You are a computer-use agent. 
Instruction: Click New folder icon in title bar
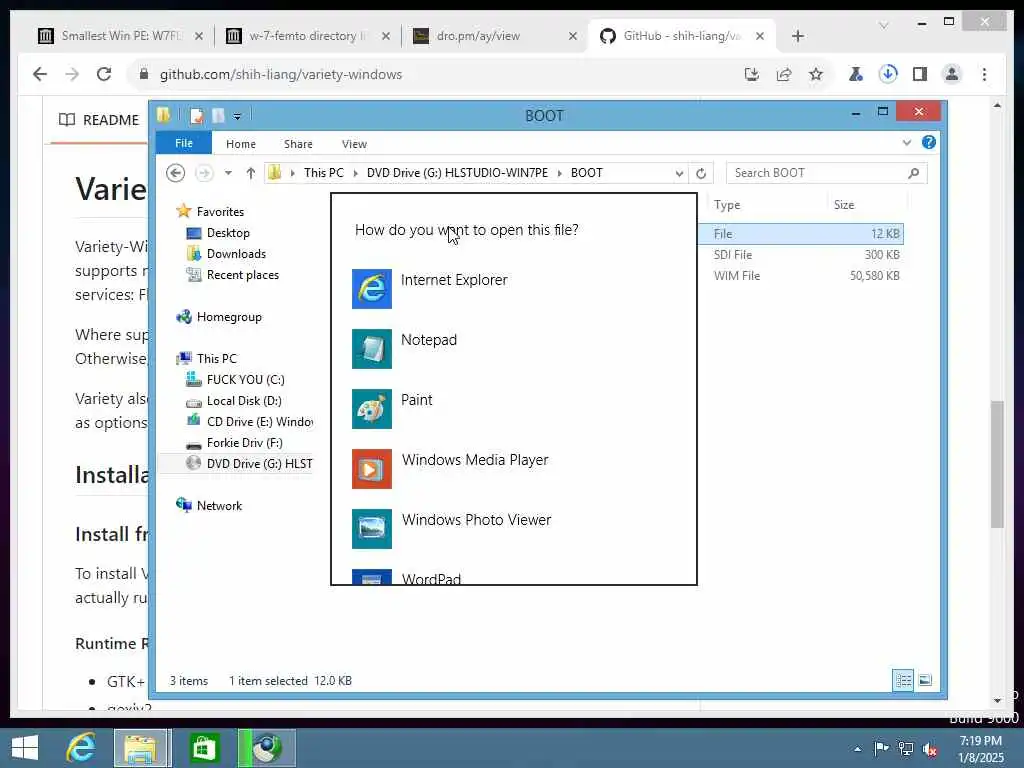[218, 116]
